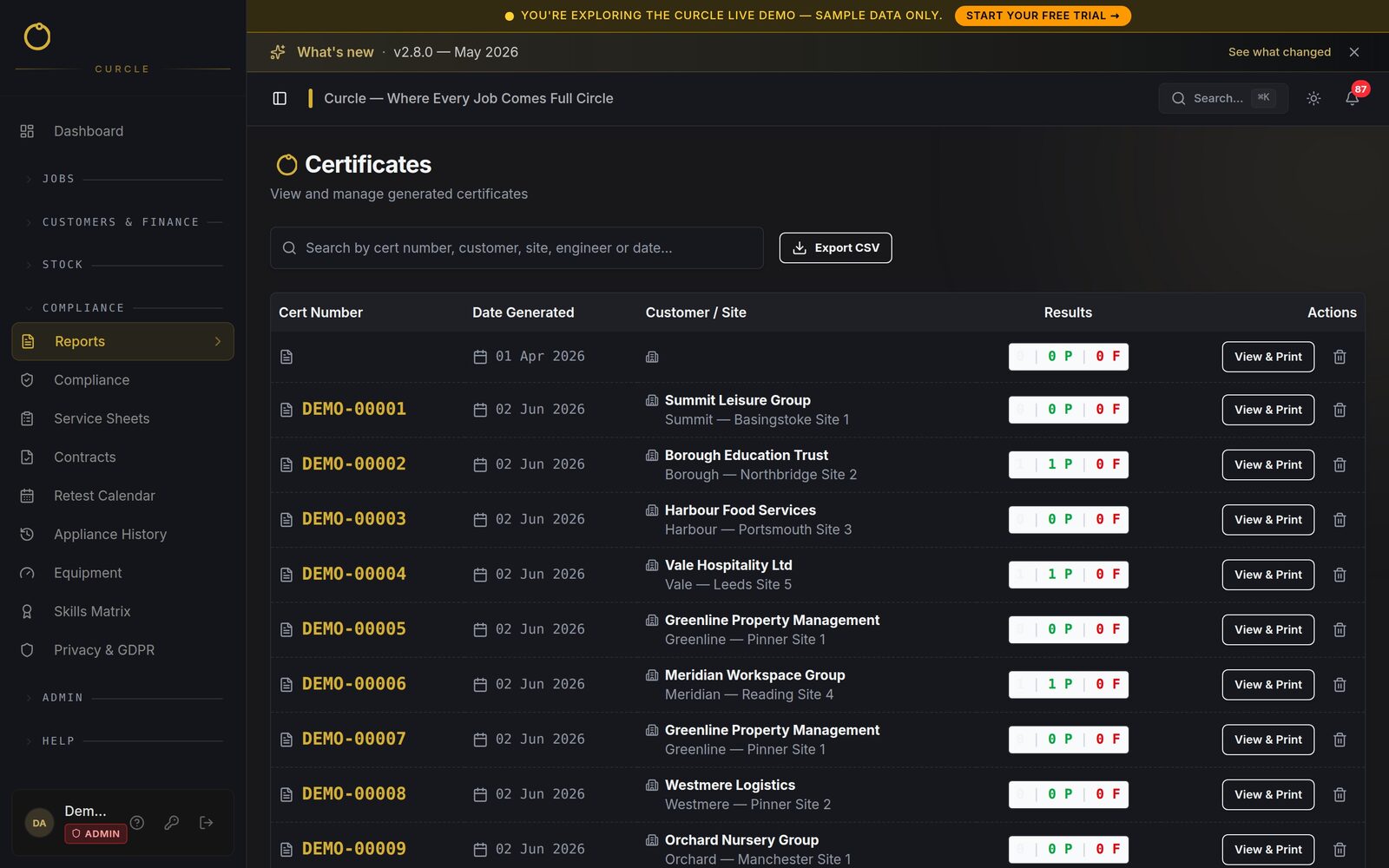This screenshot has width=1389, height=868.
Task: Expand Reports submenu chevron
Action: tap(218, 342)
